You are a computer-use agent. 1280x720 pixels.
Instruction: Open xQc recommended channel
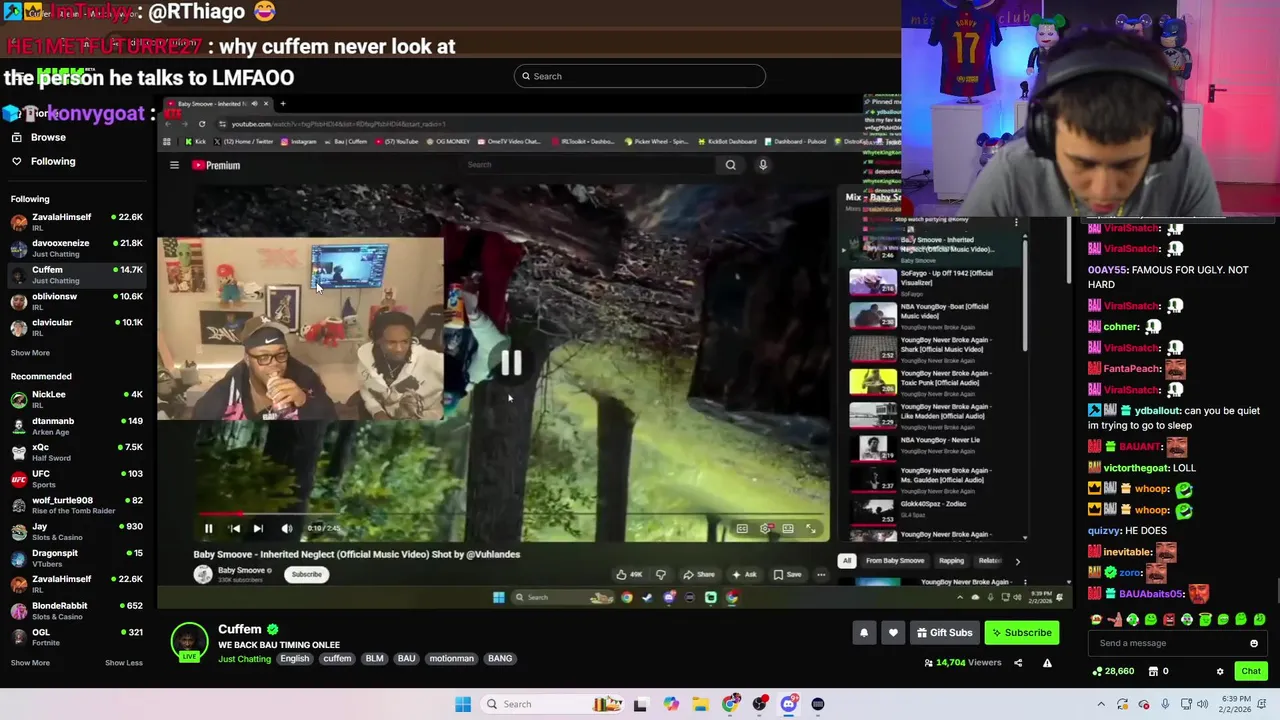click(x=77, y=452)
